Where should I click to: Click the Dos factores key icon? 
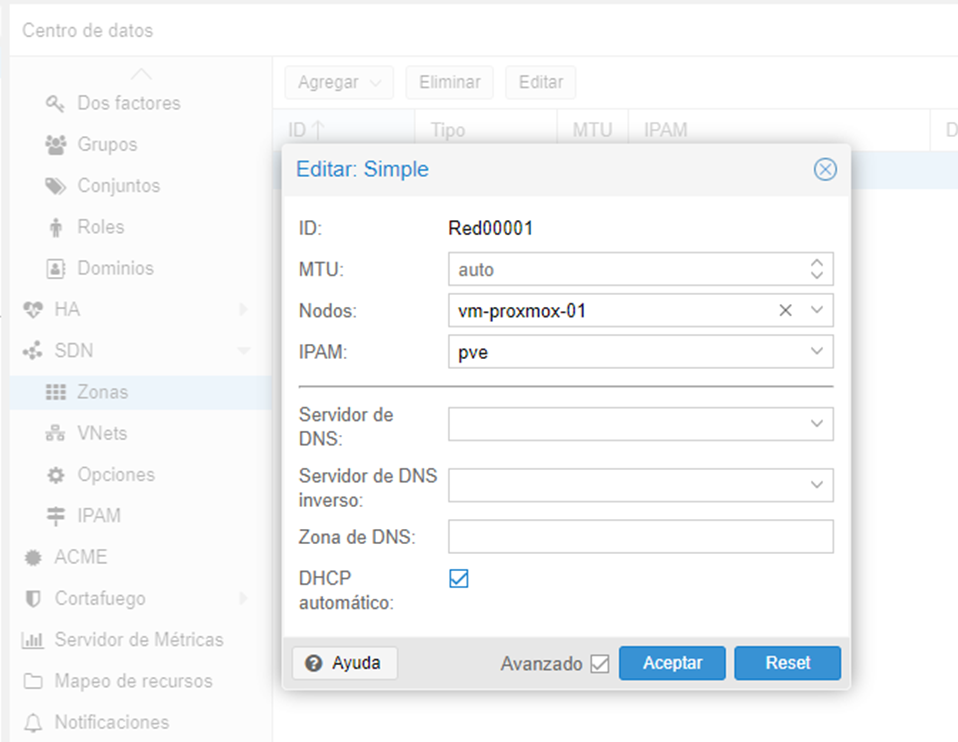pyautogui.click(x=56, y=103)
